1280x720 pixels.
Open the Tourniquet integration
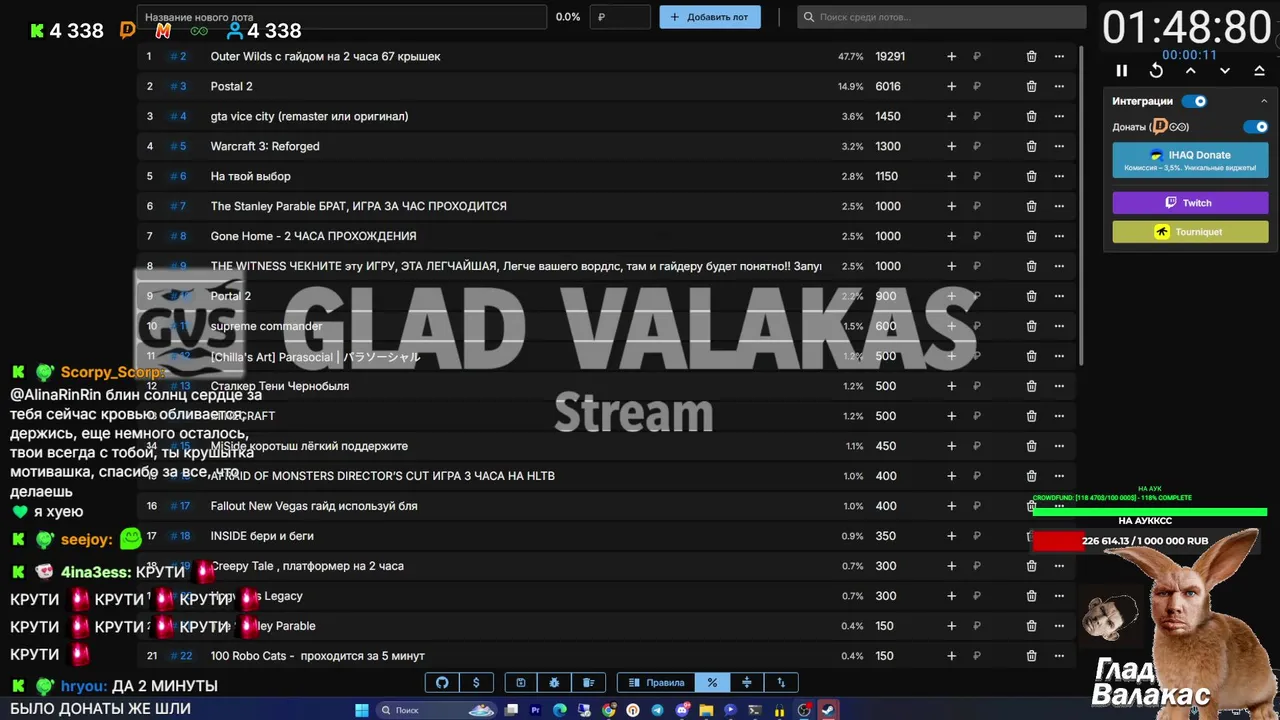(1190, 232)
